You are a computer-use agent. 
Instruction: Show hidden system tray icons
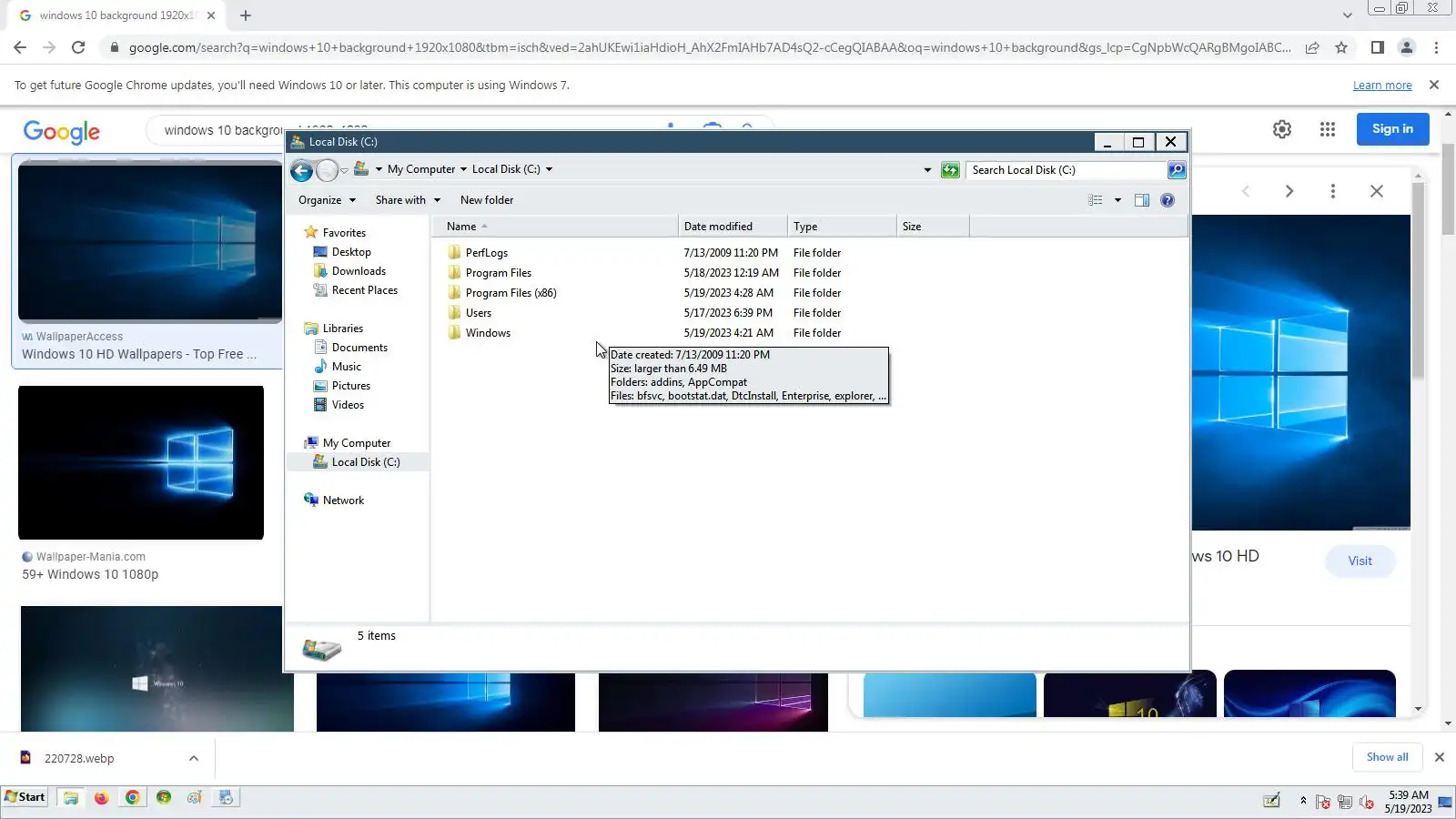[x=1303, y=801]
